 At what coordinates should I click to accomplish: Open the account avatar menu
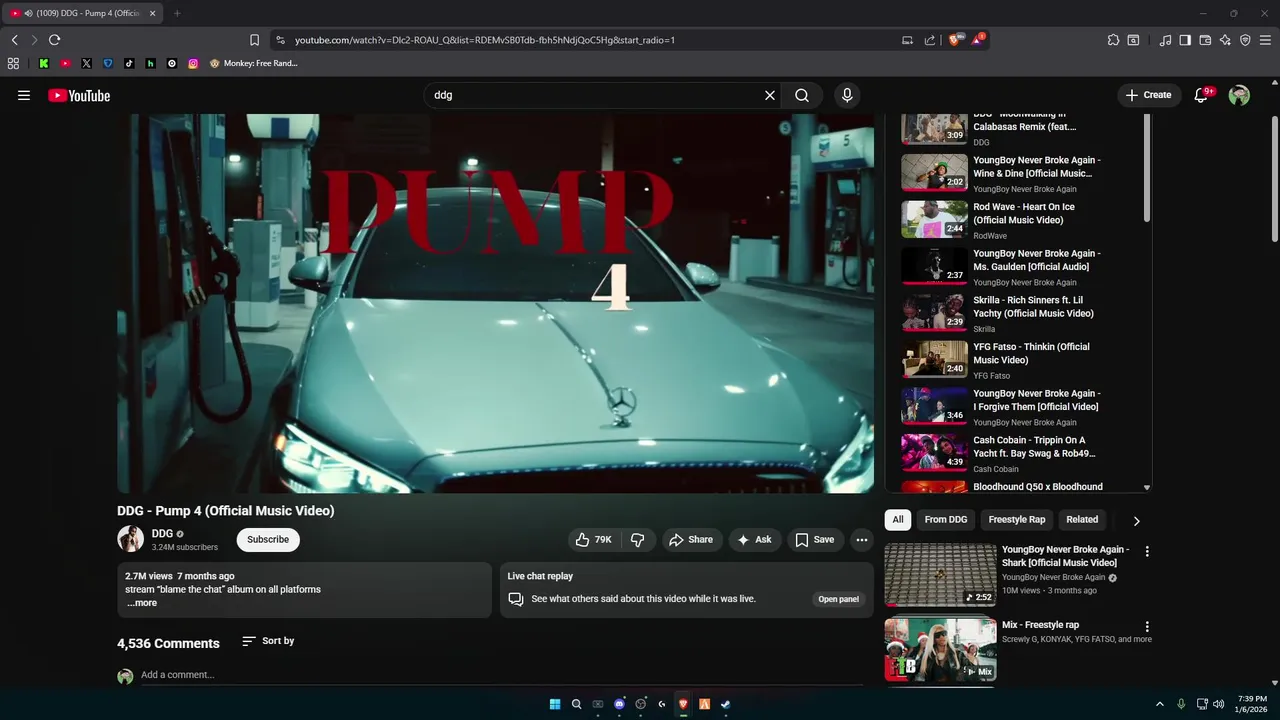pyautogui.click(x=1239, y=95)
